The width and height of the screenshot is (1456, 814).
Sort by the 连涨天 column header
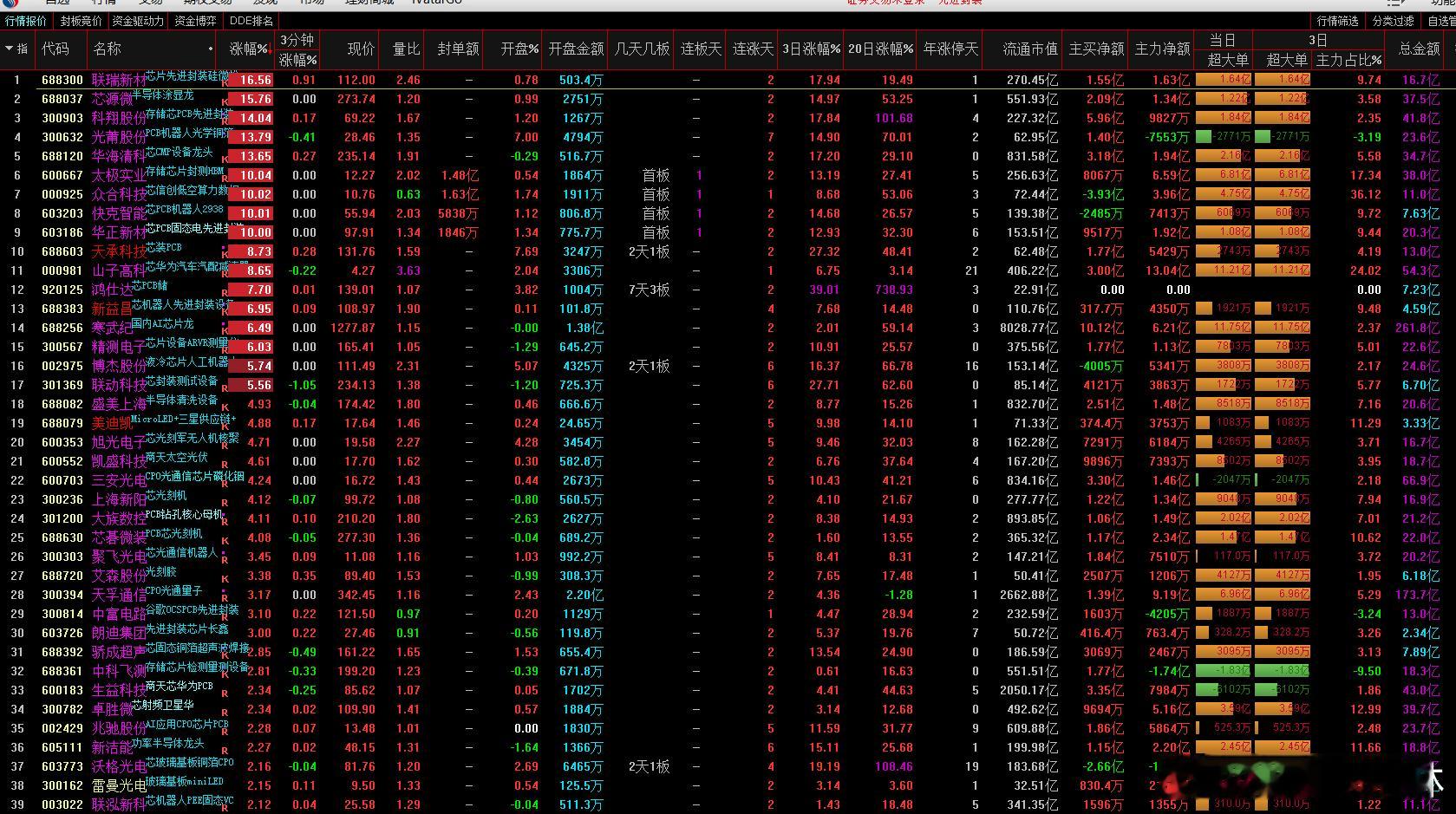point(753,49)
